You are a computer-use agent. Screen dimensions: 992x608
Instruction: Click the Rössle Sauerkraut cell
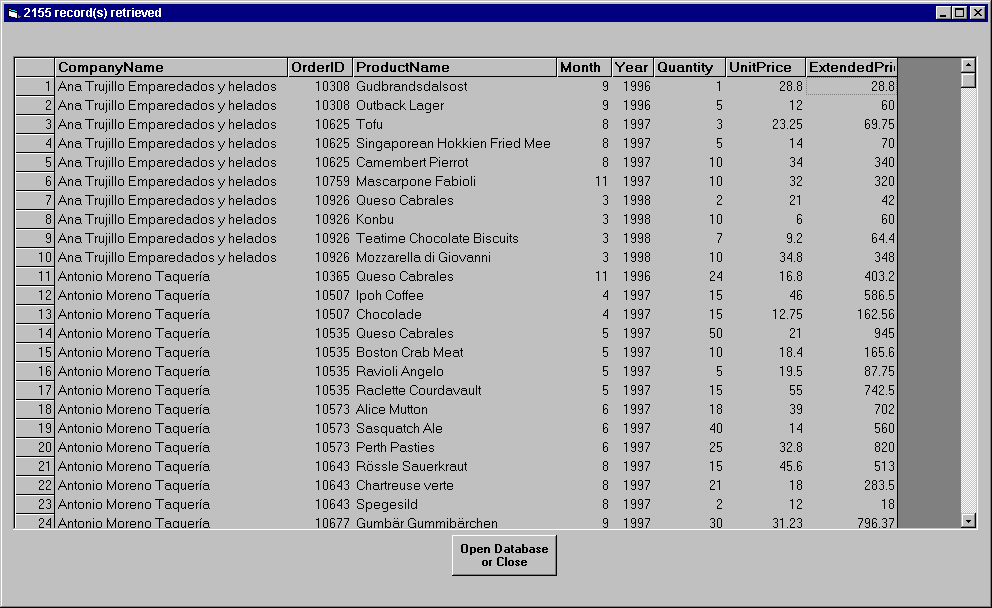[454, 466]
